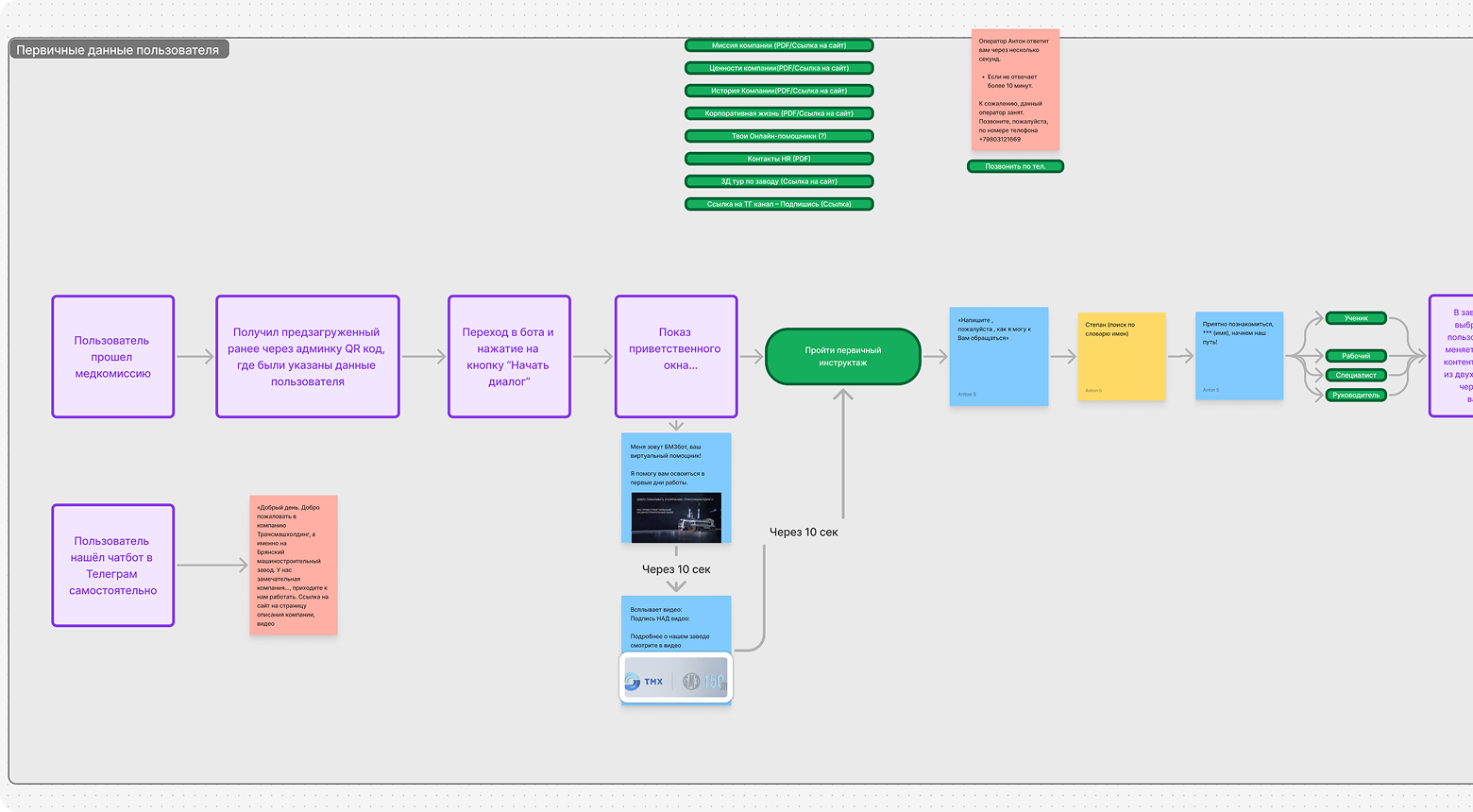The image size is (1473, 812).
Task: Click the 'Позвонить по тел.' button
Action: pos(1015,166)
